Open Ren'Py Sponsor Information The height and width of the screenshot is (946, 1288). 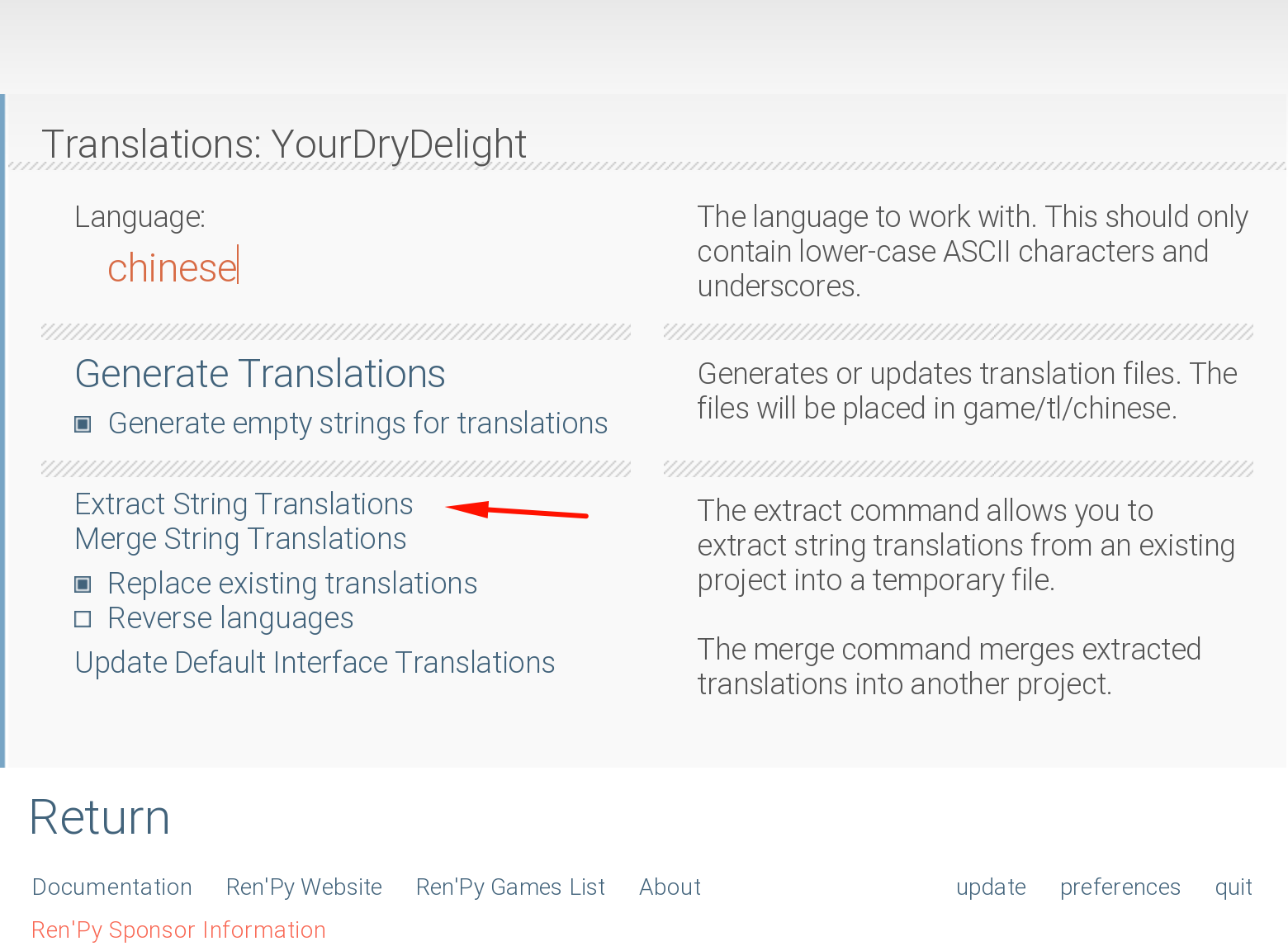(178, 929)
